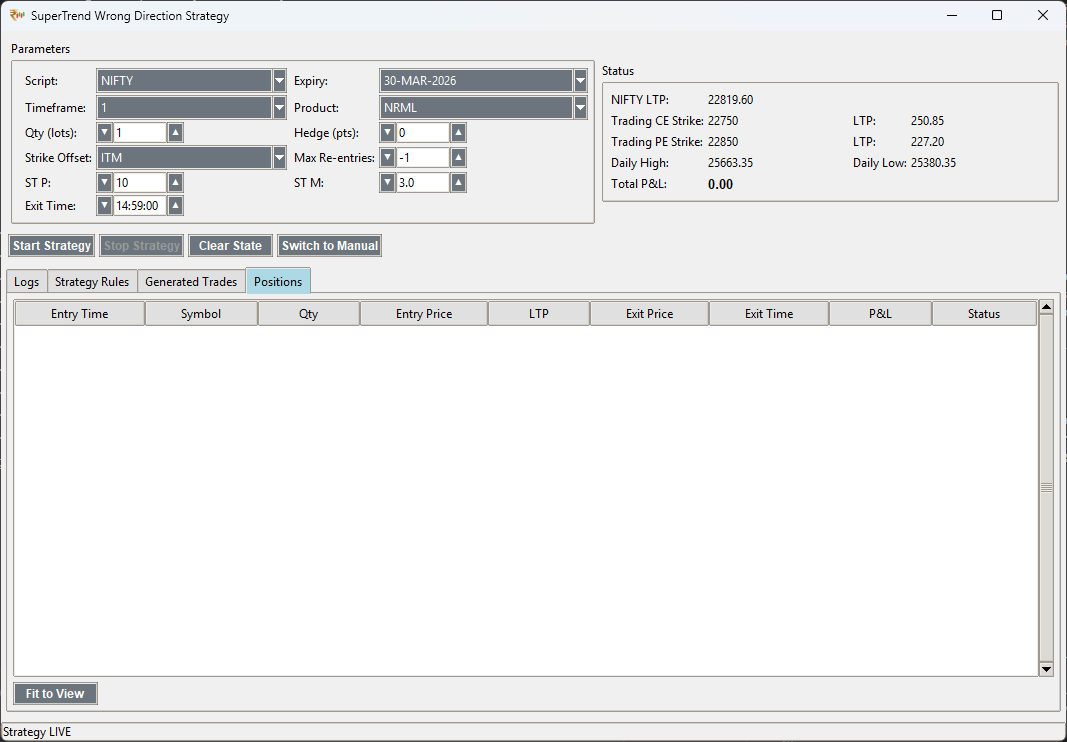This screenshot has height=742, width=1067.
Task: Switch to the Logs tab
Action: coord(27,282)
